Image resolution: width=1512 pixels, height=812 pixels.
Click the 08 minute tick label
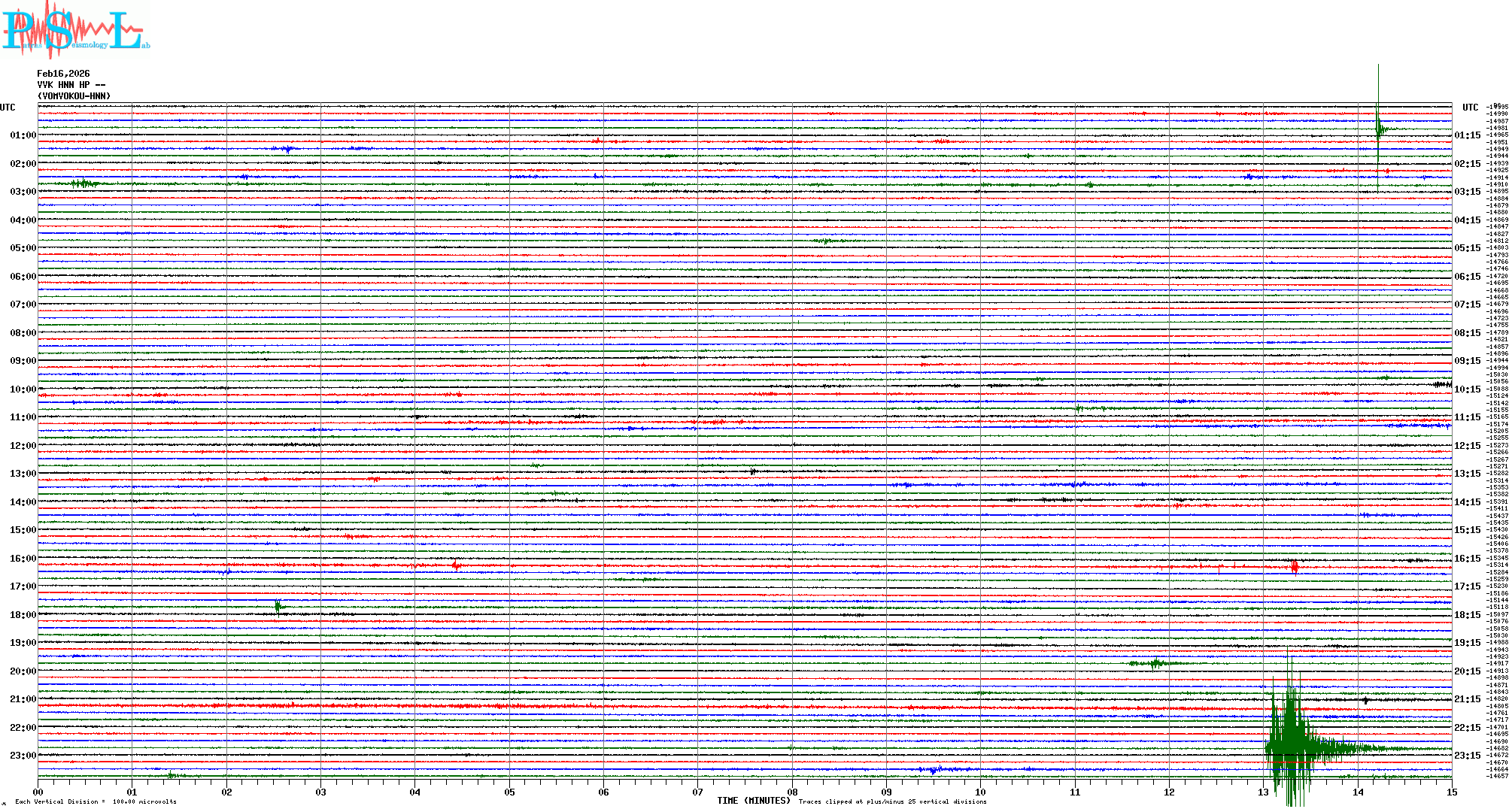point(792,792)
